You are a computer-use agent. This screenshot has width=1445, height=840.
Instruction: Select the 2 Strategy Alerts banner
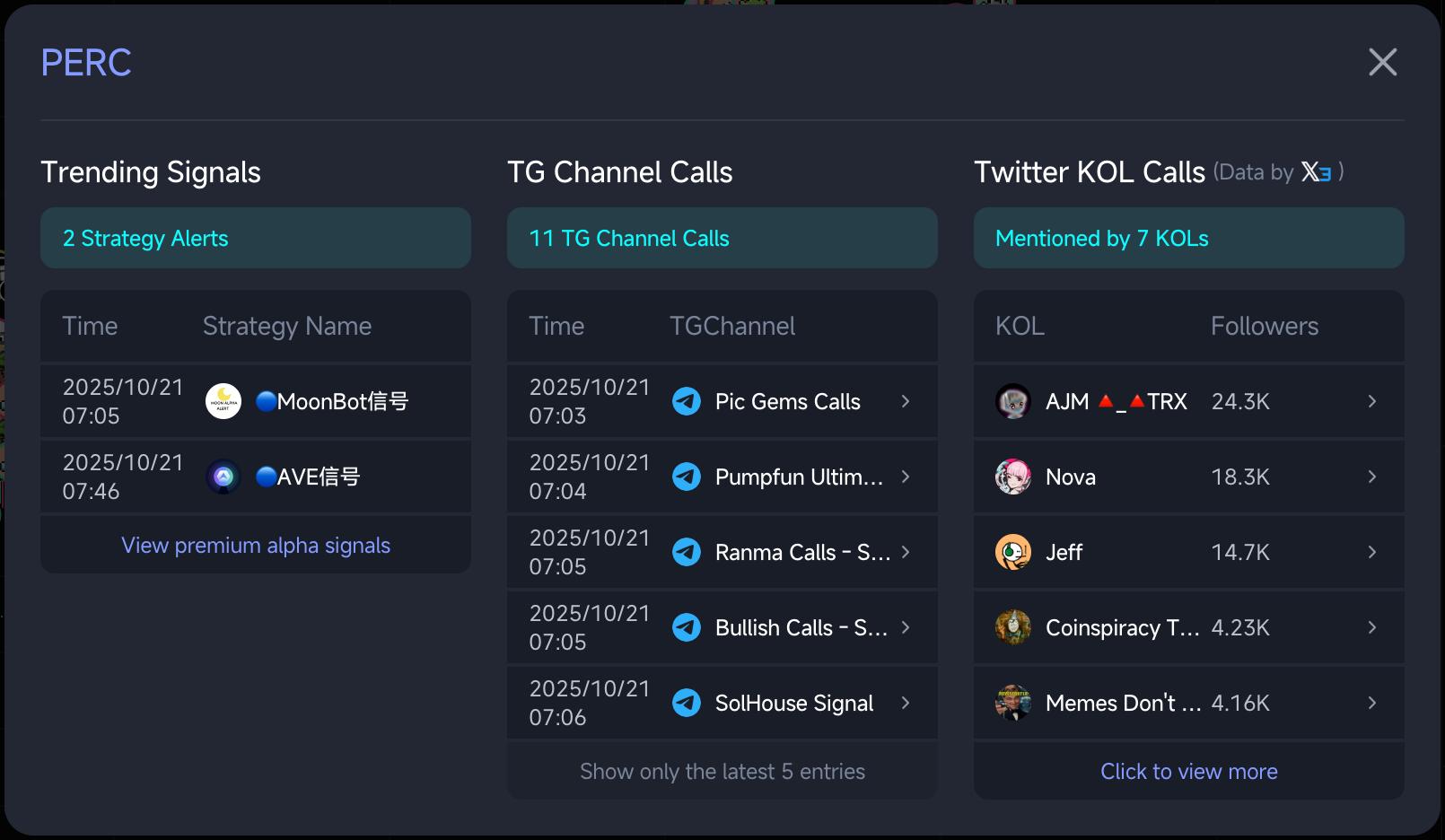click(x=256, y=238)
